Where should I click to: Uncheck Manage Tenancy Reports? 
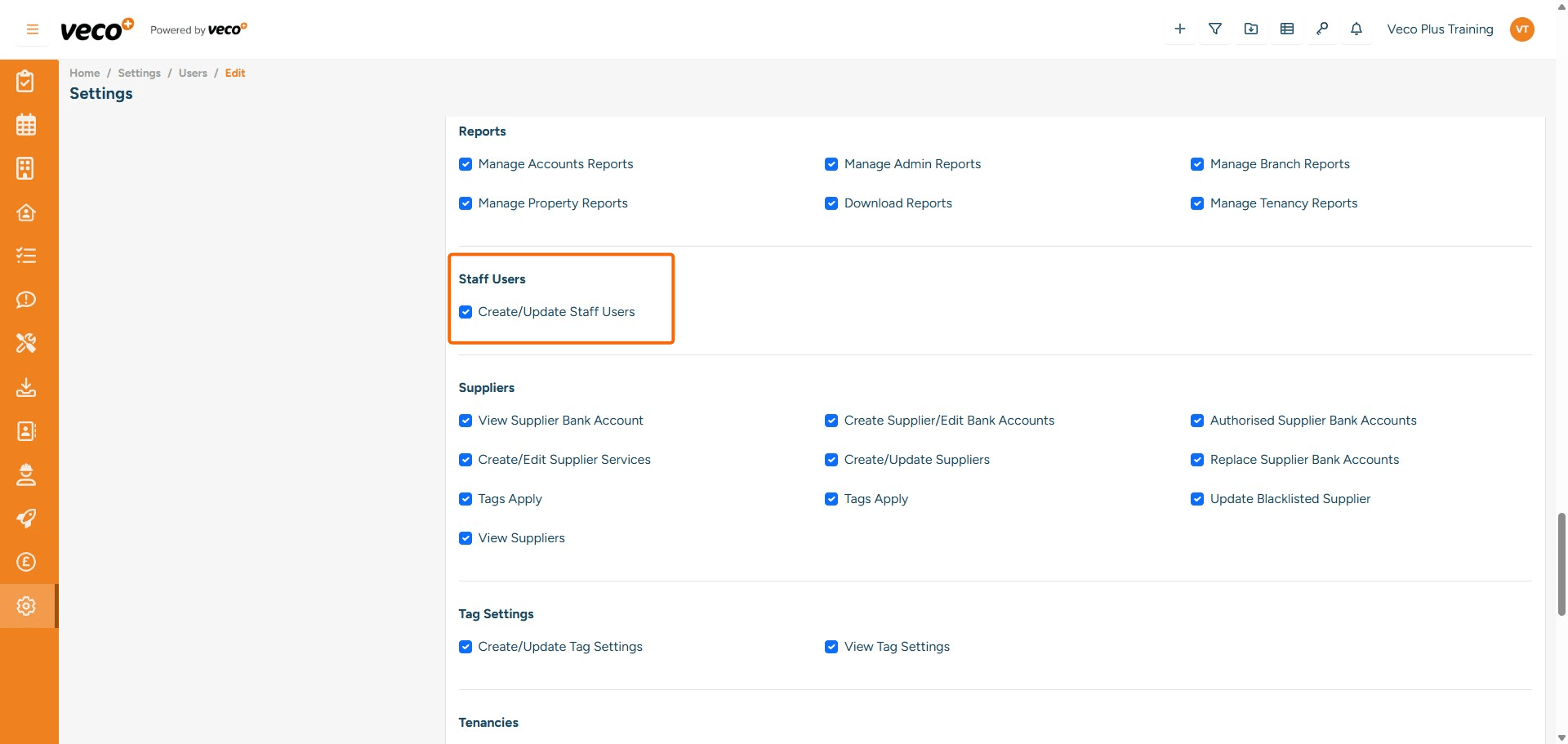click(1197, 203)
